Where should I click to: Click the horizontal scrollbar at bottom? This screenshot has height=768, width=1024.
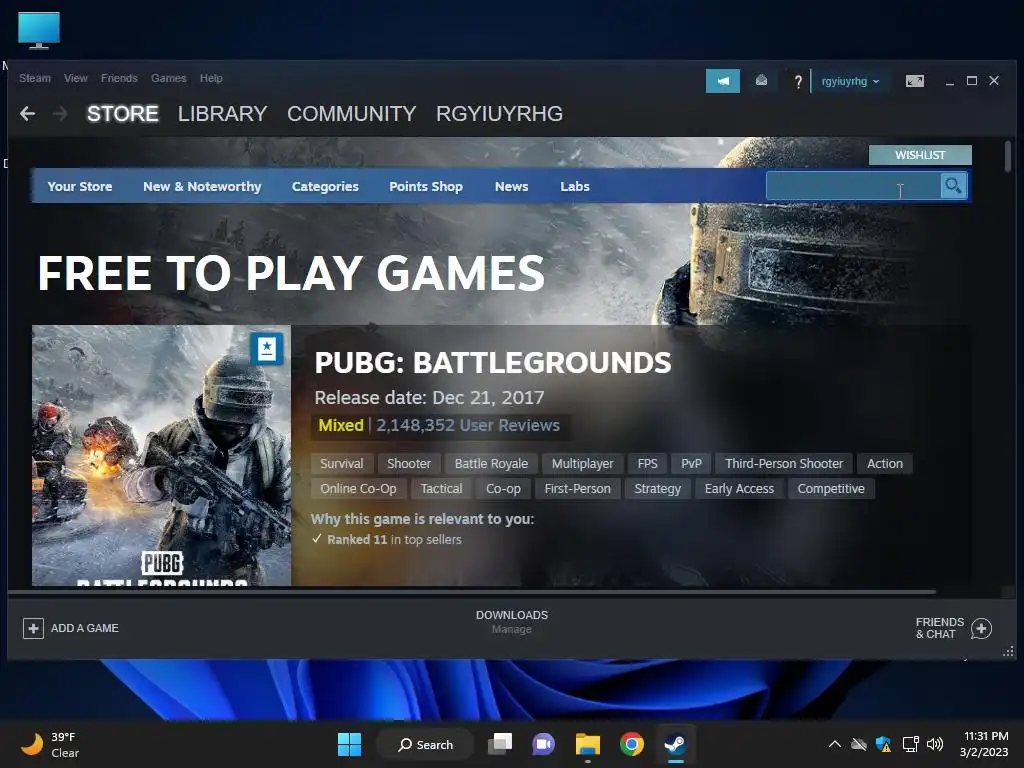472,592
